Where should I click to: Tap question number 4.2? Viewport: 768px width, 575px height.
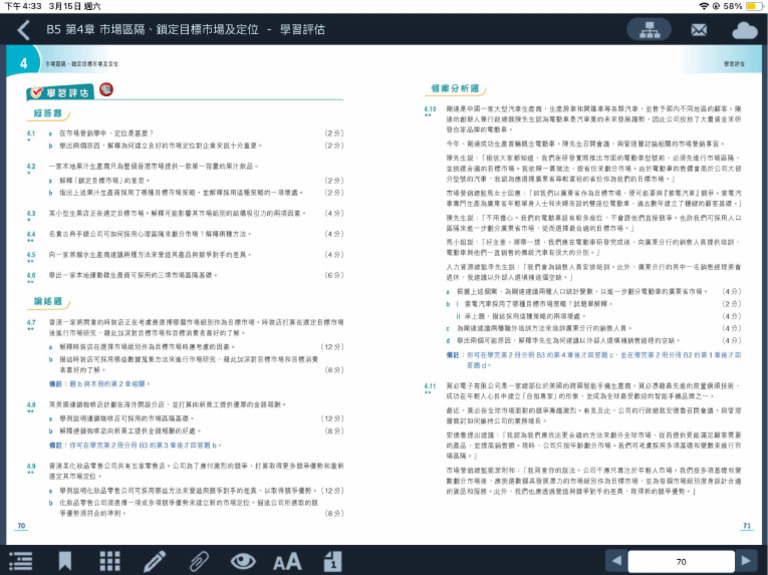pyautogui.click(x=31, y=166)
